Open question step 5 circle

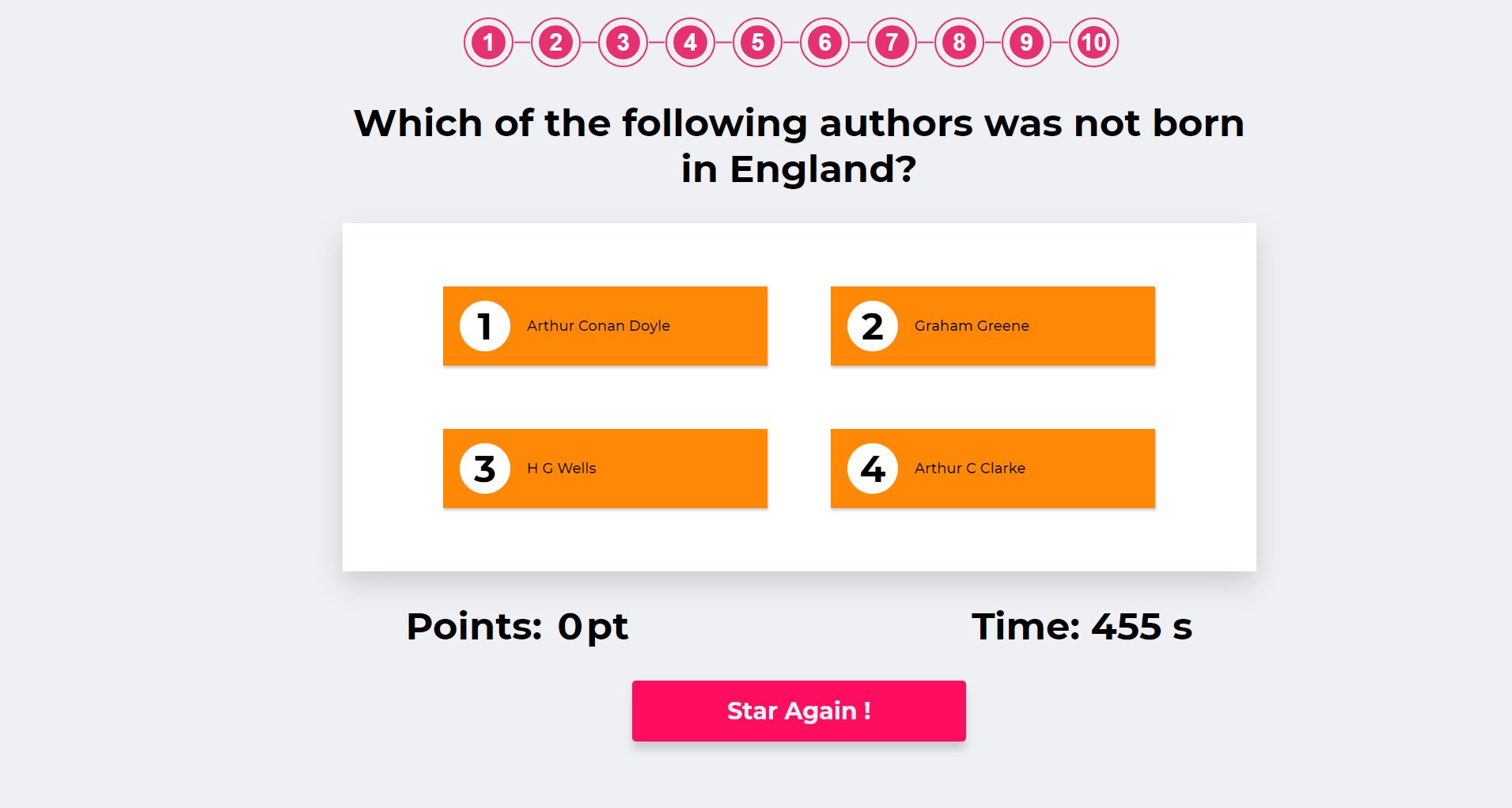[757, 42]
